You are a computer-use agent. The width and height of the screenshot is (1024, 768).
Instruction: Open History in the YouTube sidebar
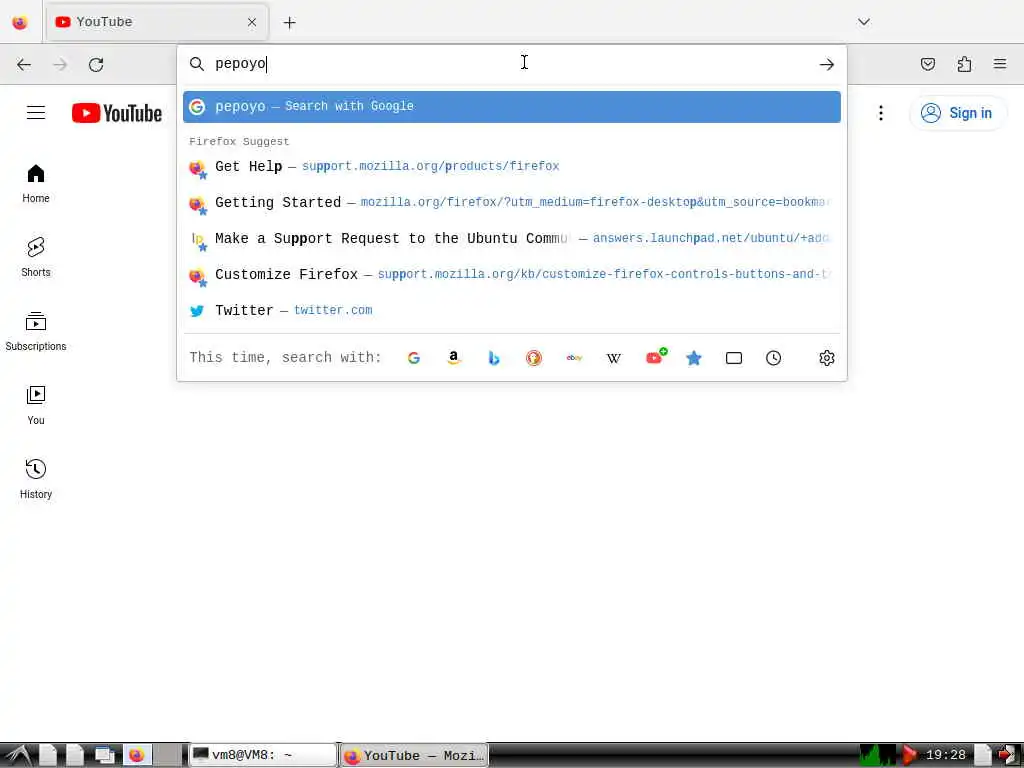point(36,479)
